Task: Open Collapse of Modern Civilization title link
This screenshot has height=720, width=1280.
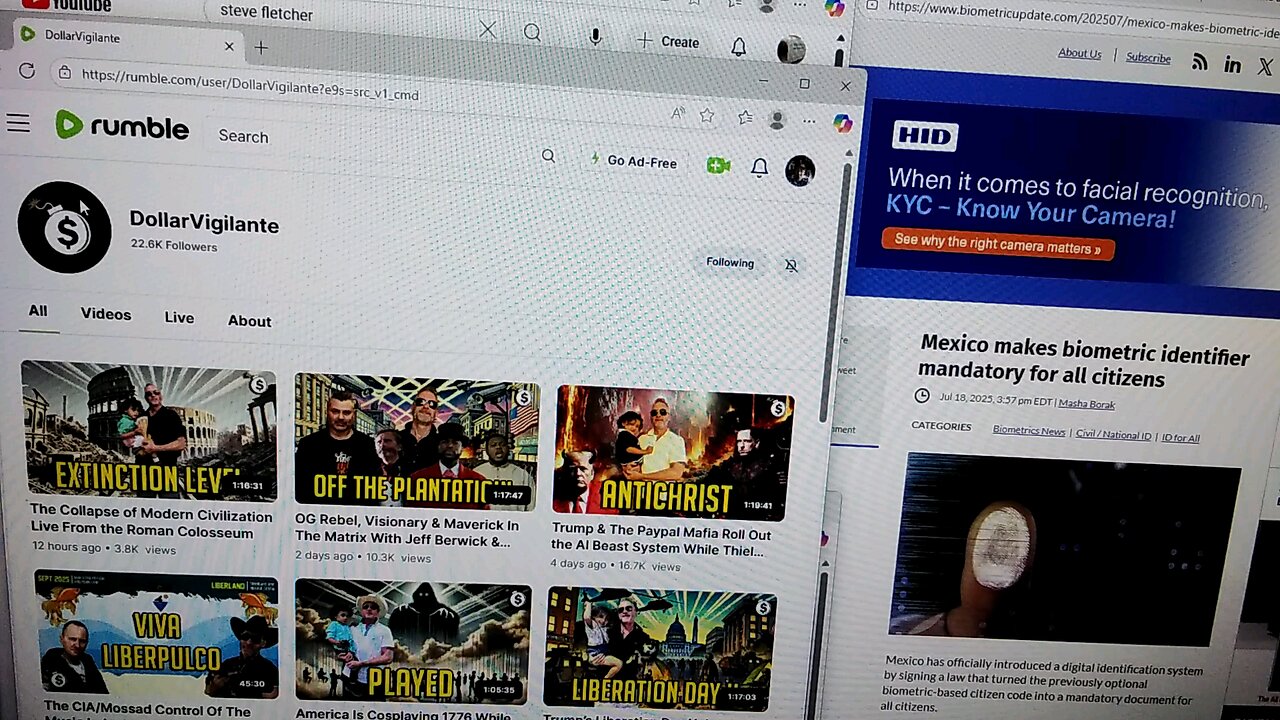Action: coord(151,524)
